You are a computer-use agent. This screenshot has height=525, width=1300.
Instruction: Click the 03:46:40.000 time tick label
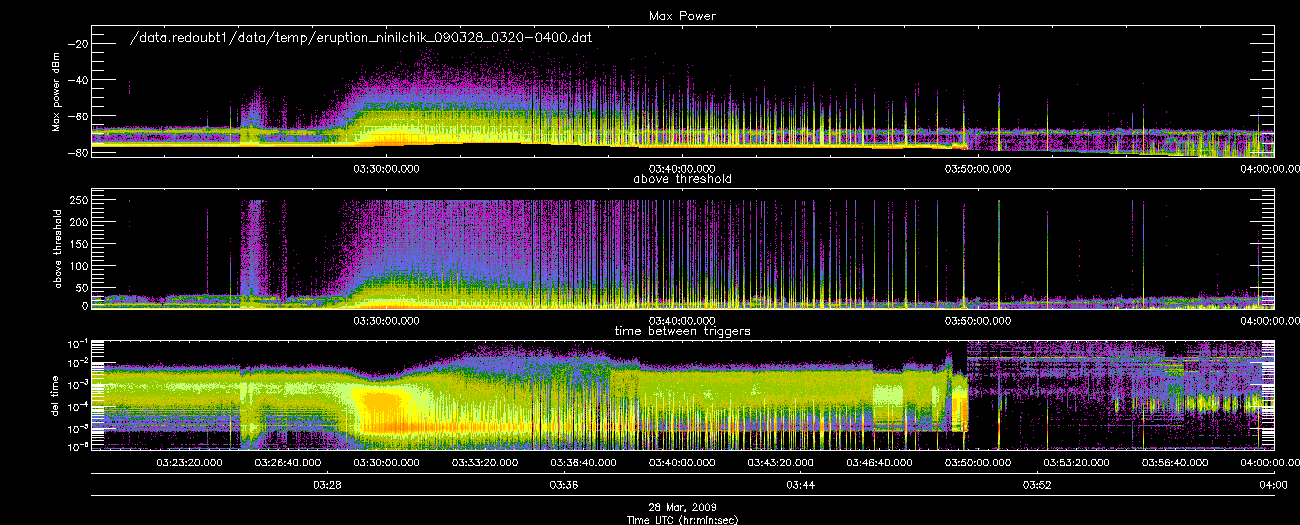coord(879,462)
